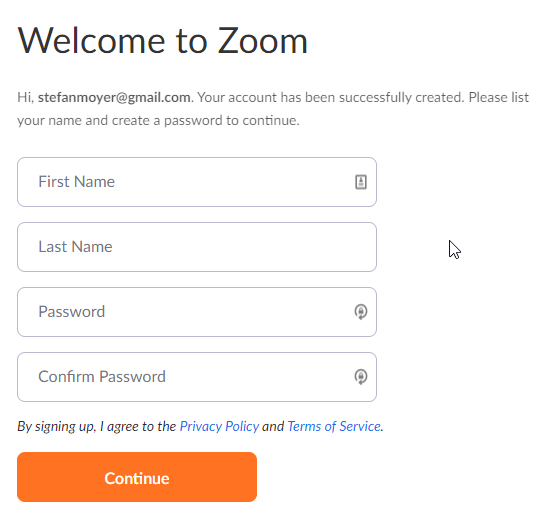
Task: Open the Terms of Service link
Action: coord(334,426)
